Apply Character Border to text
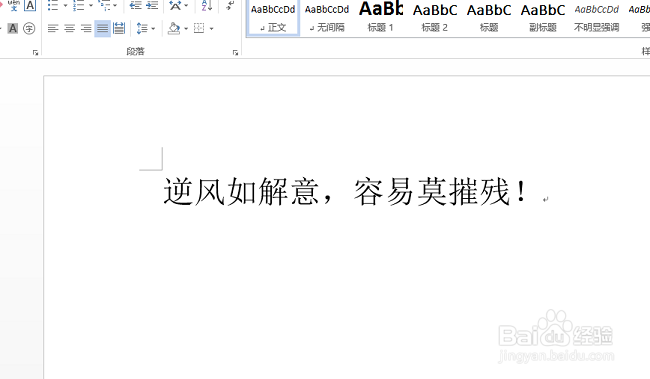 coord(30,5)
